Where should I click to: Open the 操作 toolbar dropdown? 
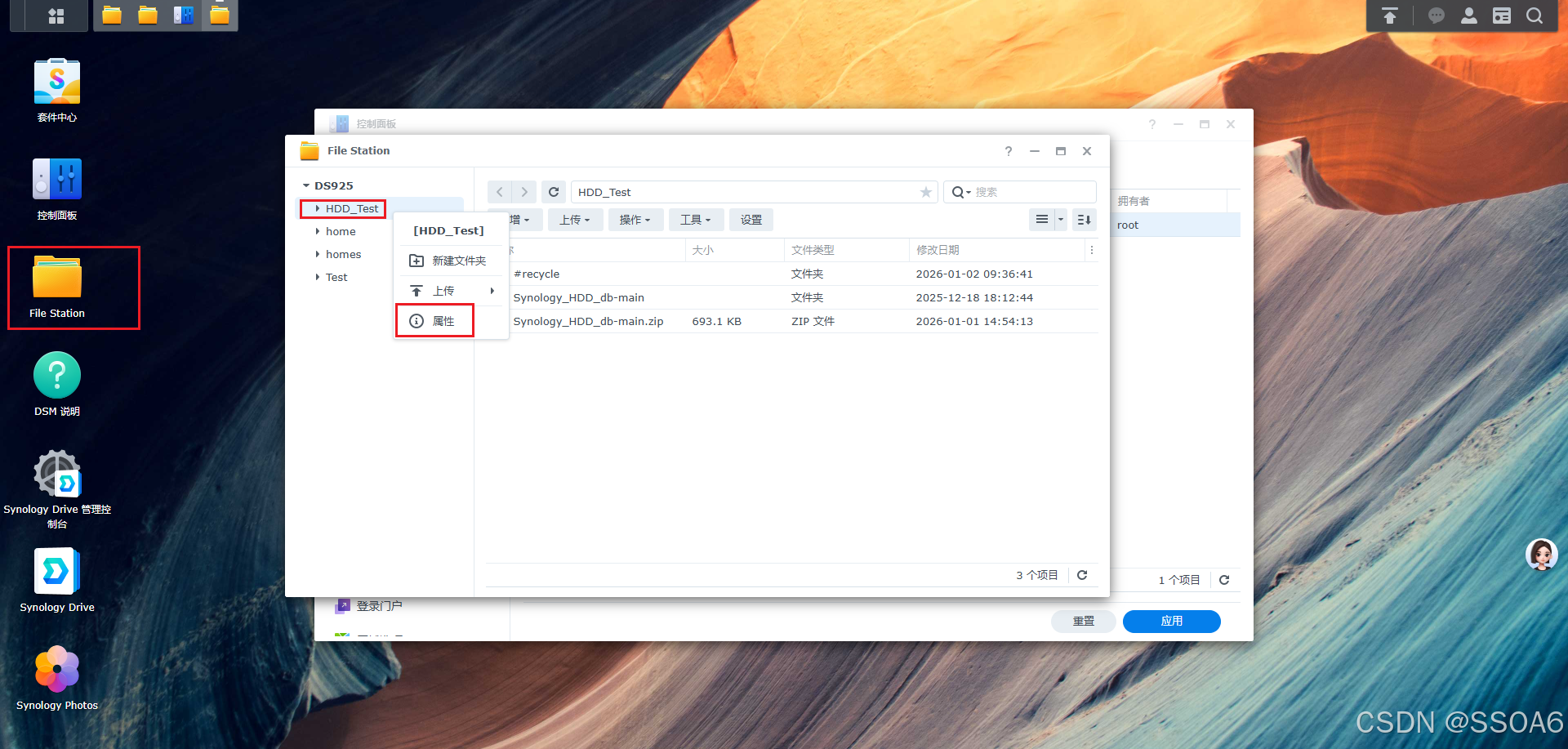tap(635, 220)
